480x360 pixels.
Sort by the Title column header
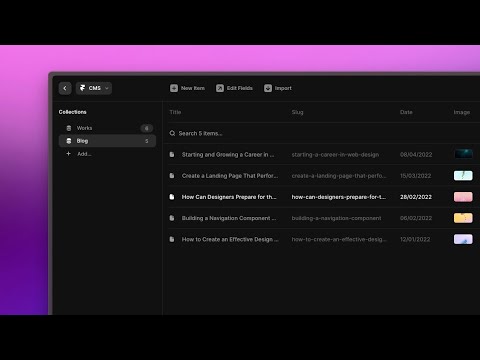175,112
